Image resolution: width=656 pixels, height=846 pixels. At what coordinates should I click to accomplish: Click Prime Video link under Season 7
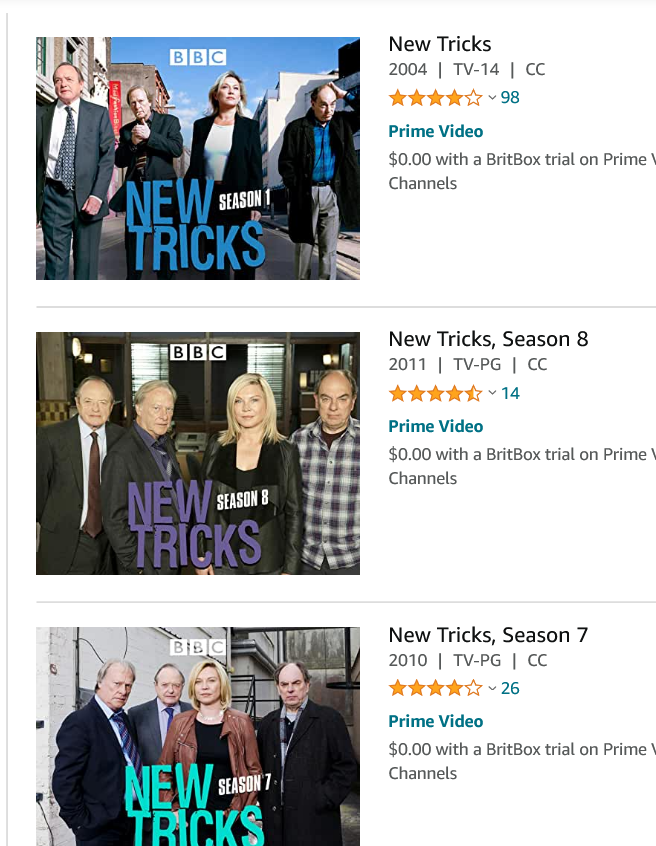[x=435, y=721]
